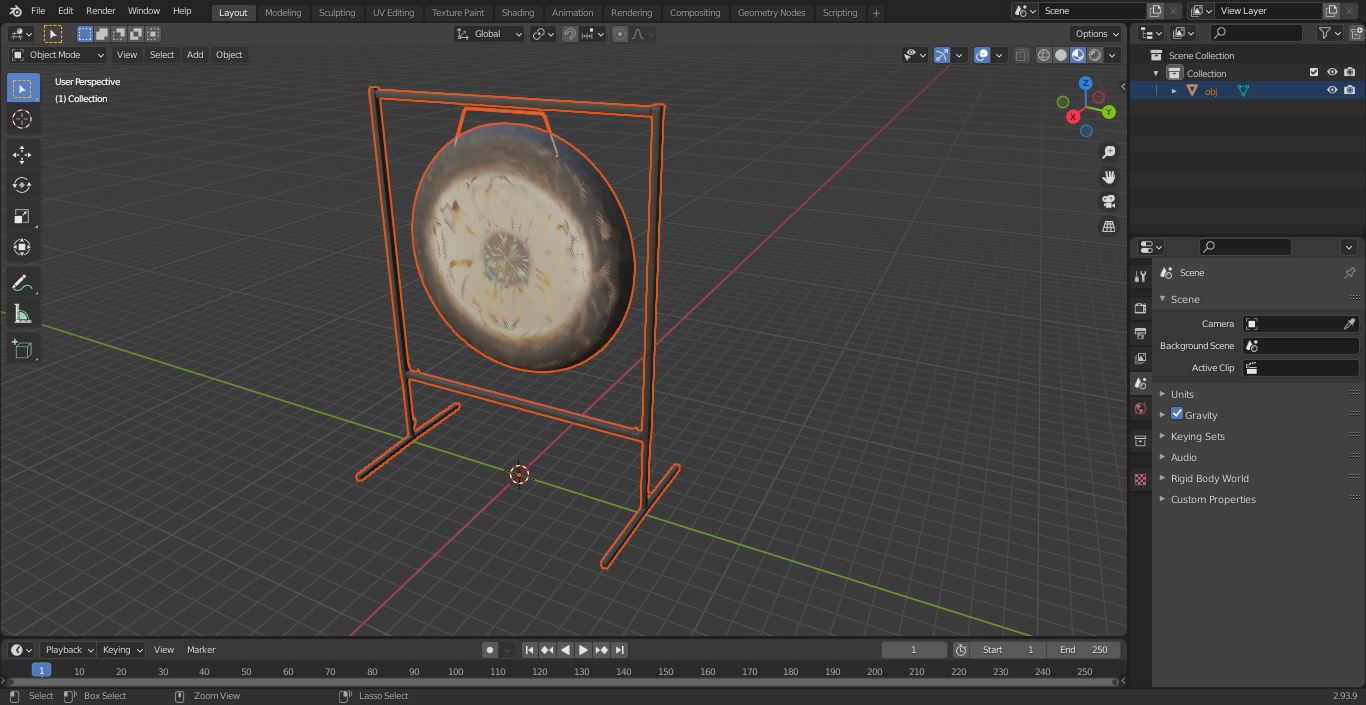1366x705 pixels.
Task: Click the Z axis on navigation gizmo
Action: coord(1085,84)
